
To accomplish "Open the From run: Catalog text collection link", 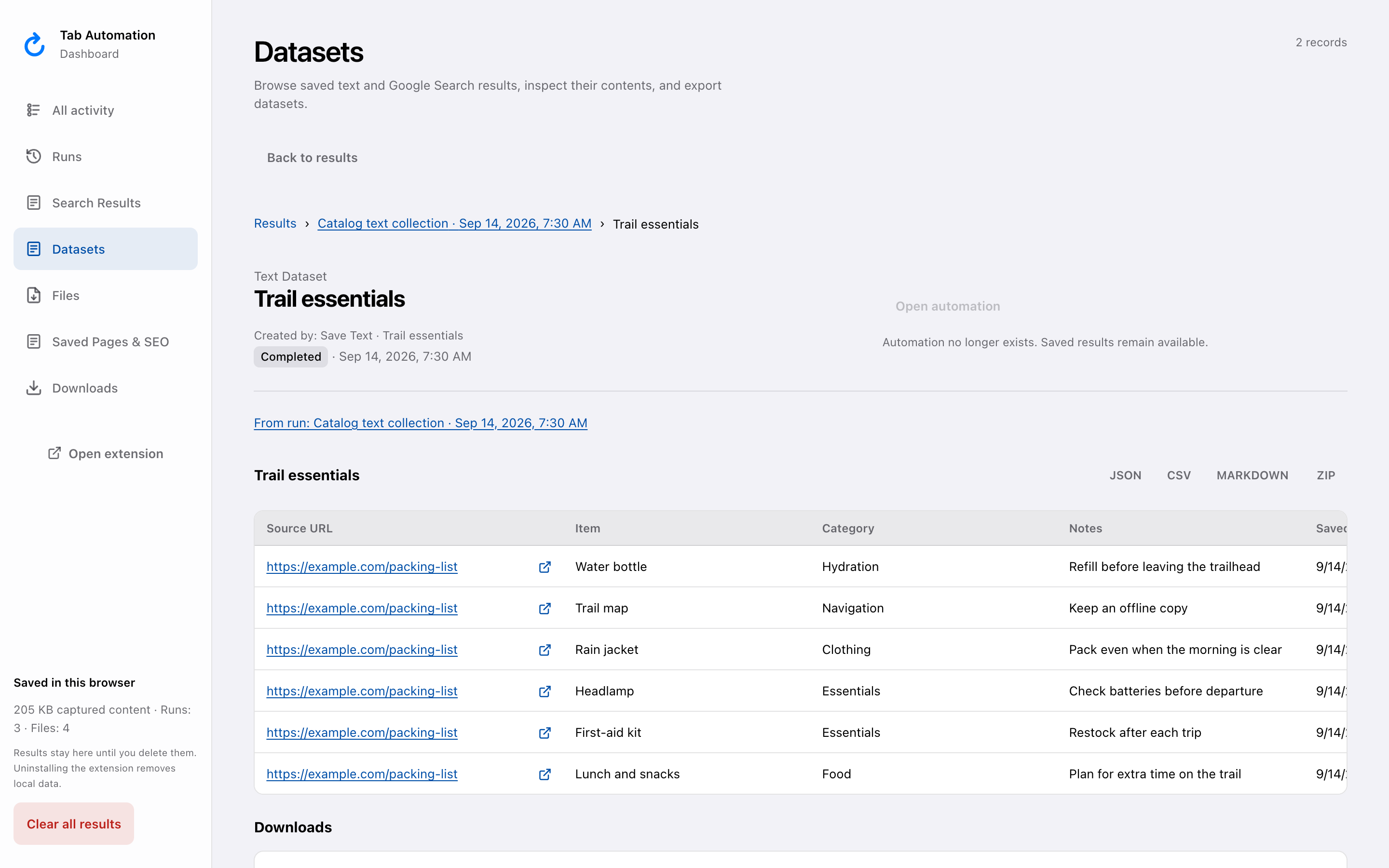I will (421, 423).
